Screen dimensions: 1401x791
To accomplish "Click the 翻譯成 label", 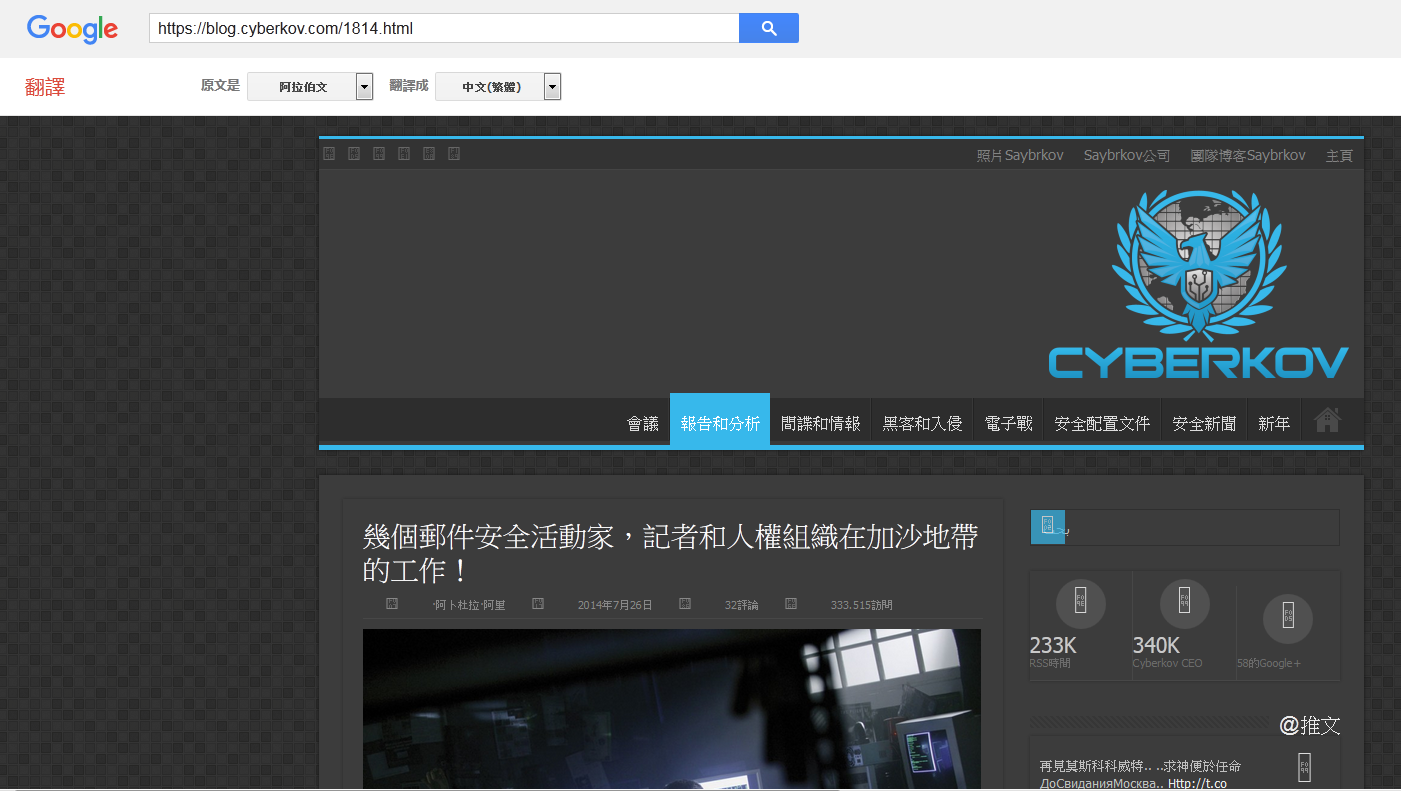I will (x=409, y=86).
